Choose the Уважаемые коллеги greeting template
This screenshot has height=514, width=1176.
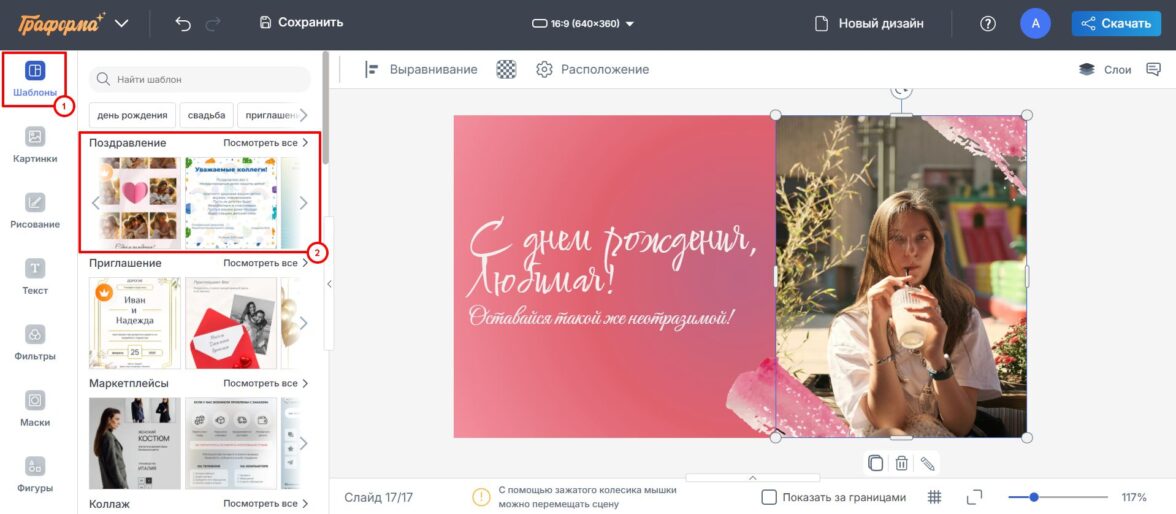coord(231,203)
